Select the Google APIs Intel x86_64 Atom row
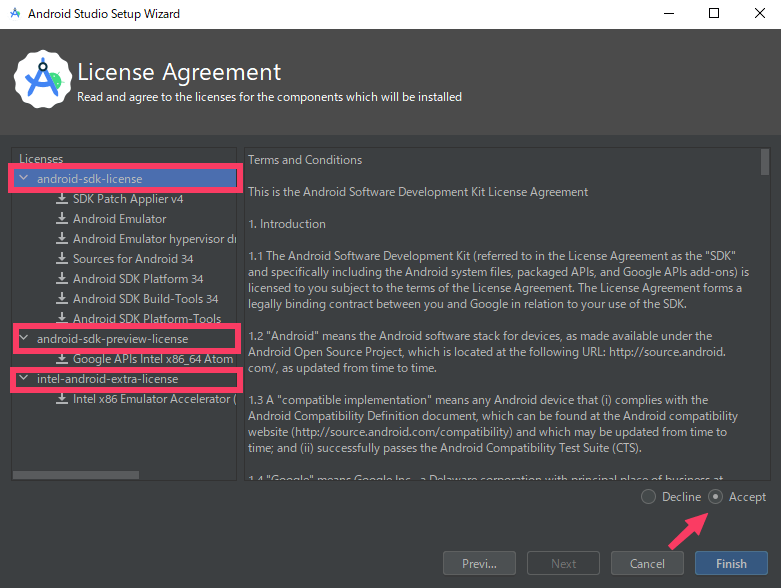 pos(125,358)
